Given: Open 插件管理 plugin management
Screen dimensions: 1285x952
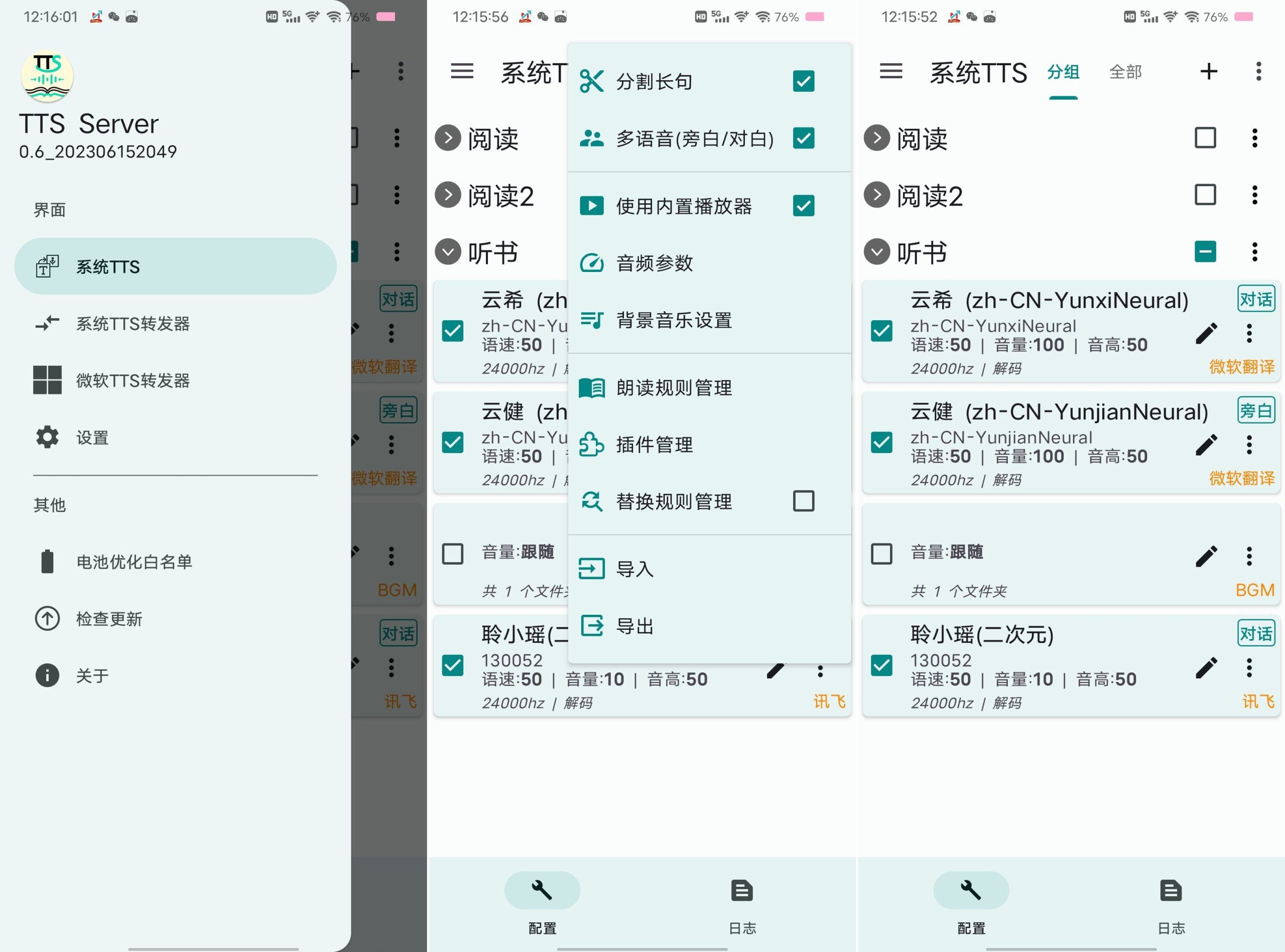Looking at the screenshot, I should [x=654, y=444].
